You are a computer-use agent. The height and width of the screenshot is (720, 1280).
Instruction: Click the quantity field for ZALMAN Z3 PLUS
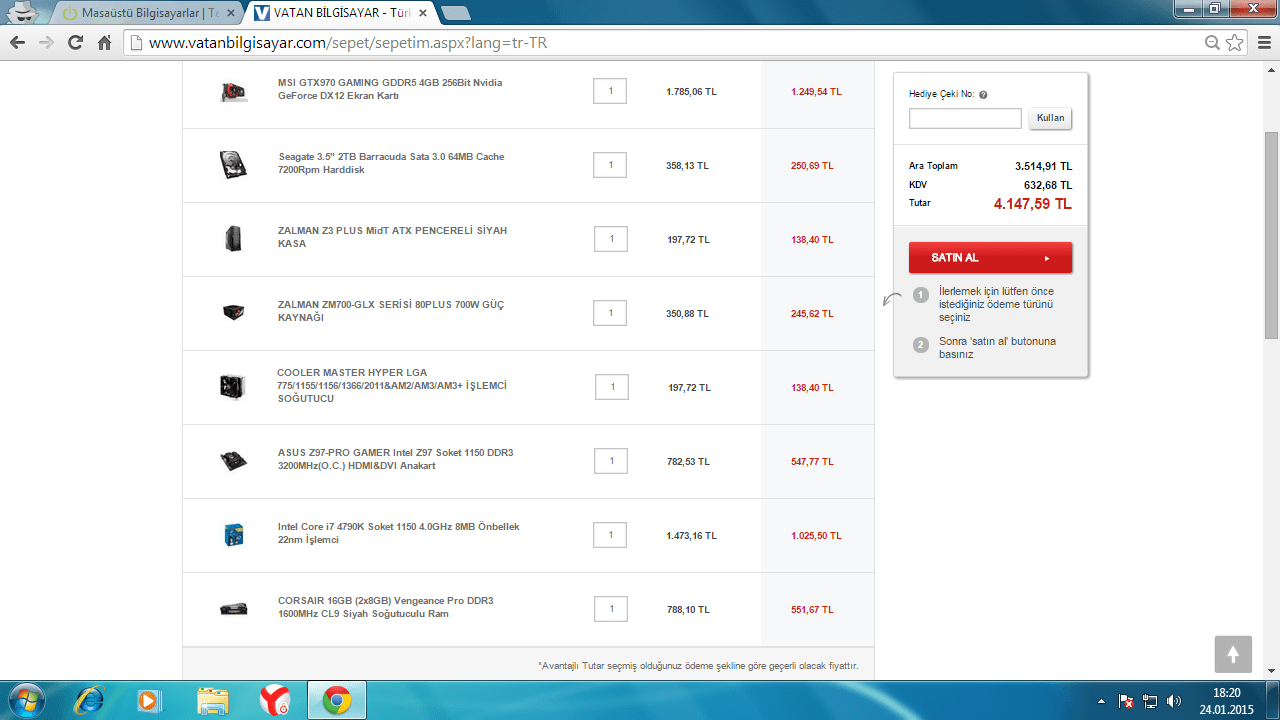(x=610, y=239)
